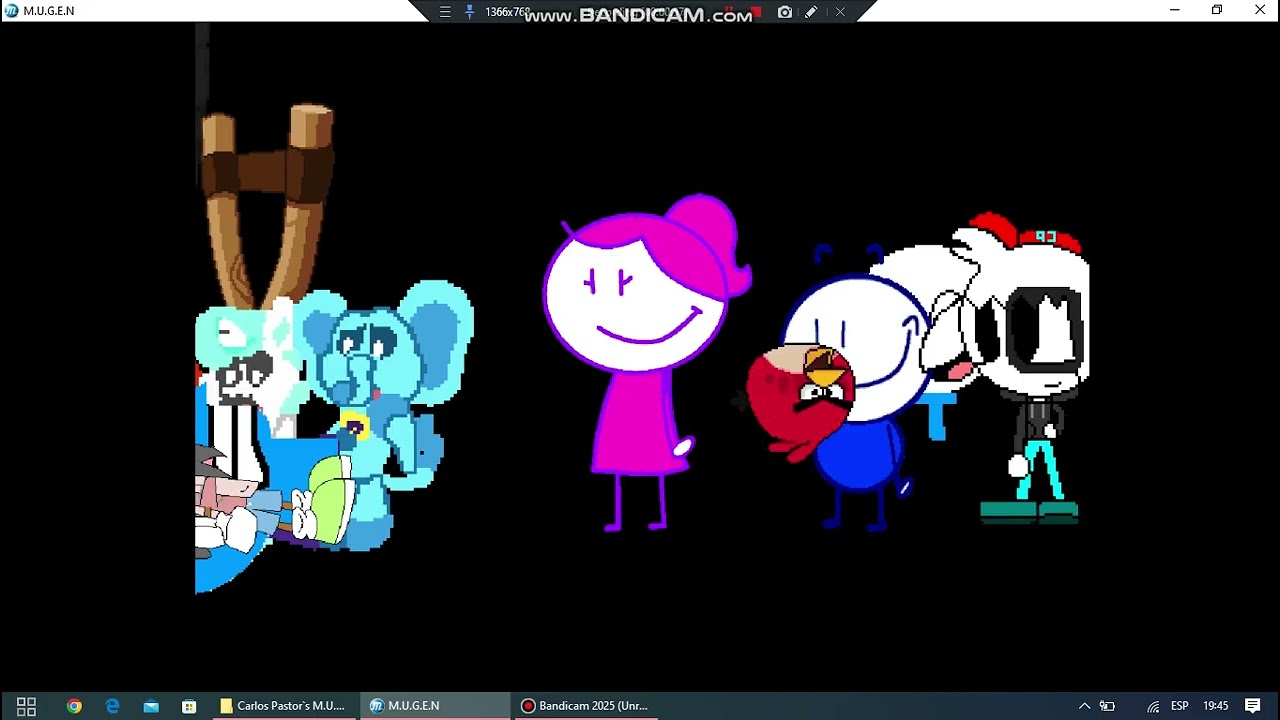Launch Google Chrome from the taskbar
The image size is (1280, 720).
[74, 706]
